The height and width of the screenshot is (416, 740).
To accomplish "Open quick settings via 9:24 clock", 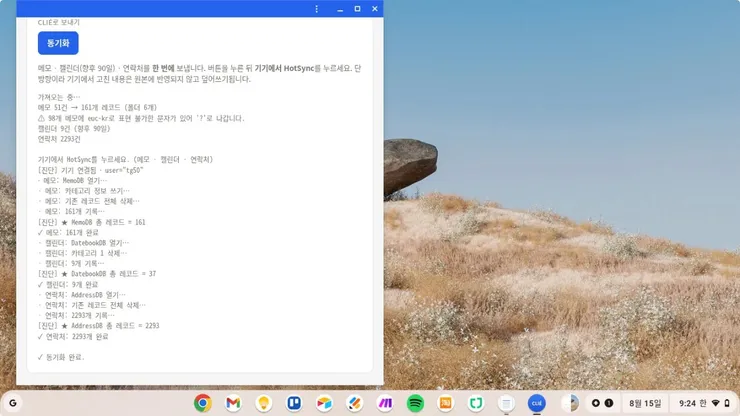I will (687, 403).
